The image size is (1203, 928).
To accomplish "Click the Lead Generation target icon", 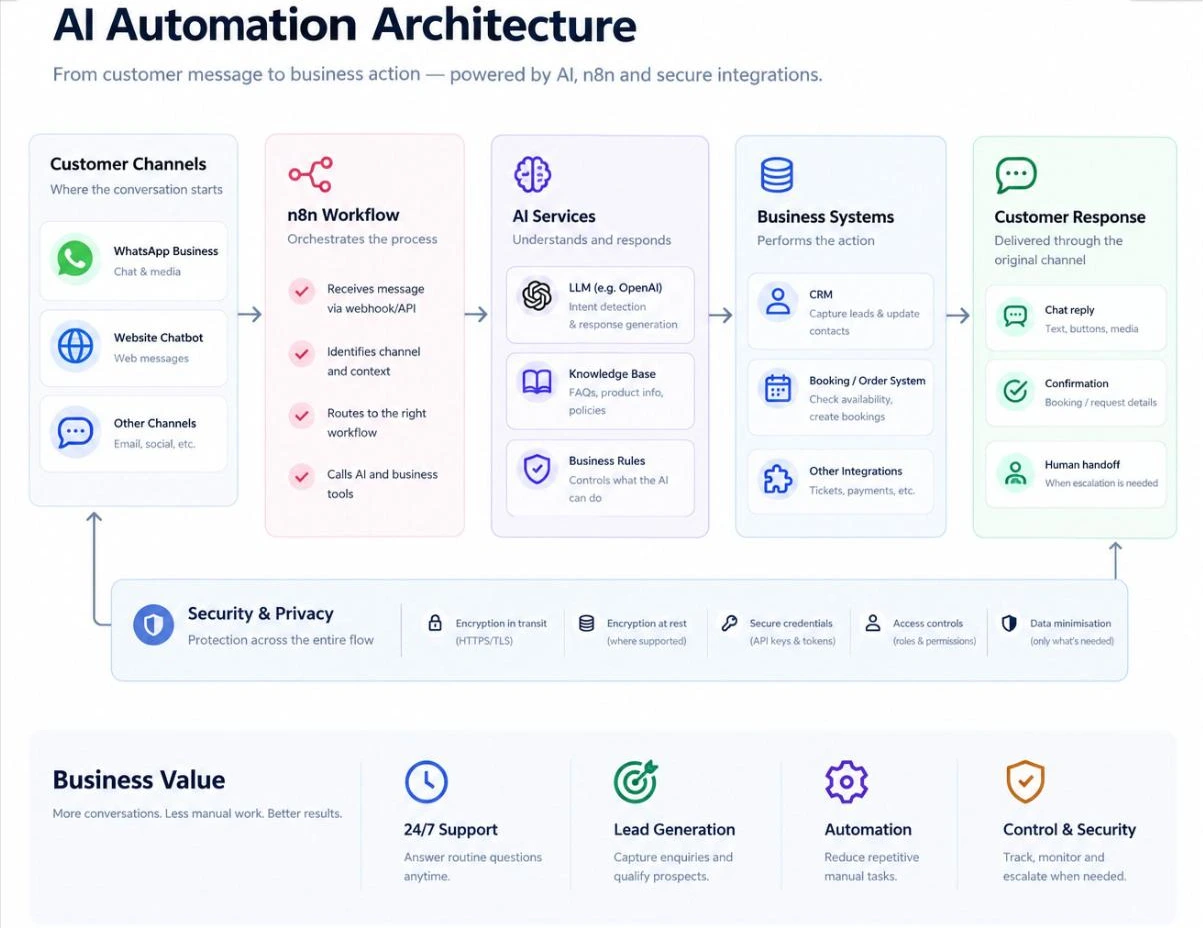I will pos(635,781).
